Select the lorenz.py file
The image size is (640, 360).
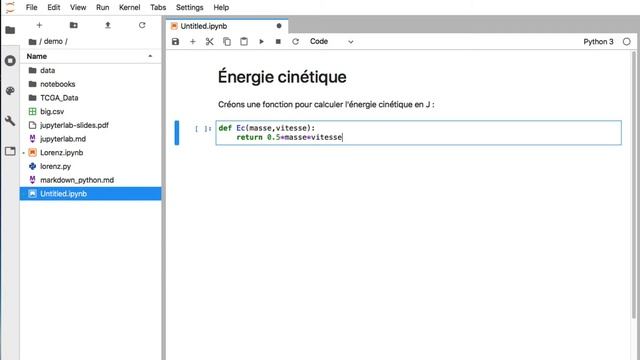91,167
